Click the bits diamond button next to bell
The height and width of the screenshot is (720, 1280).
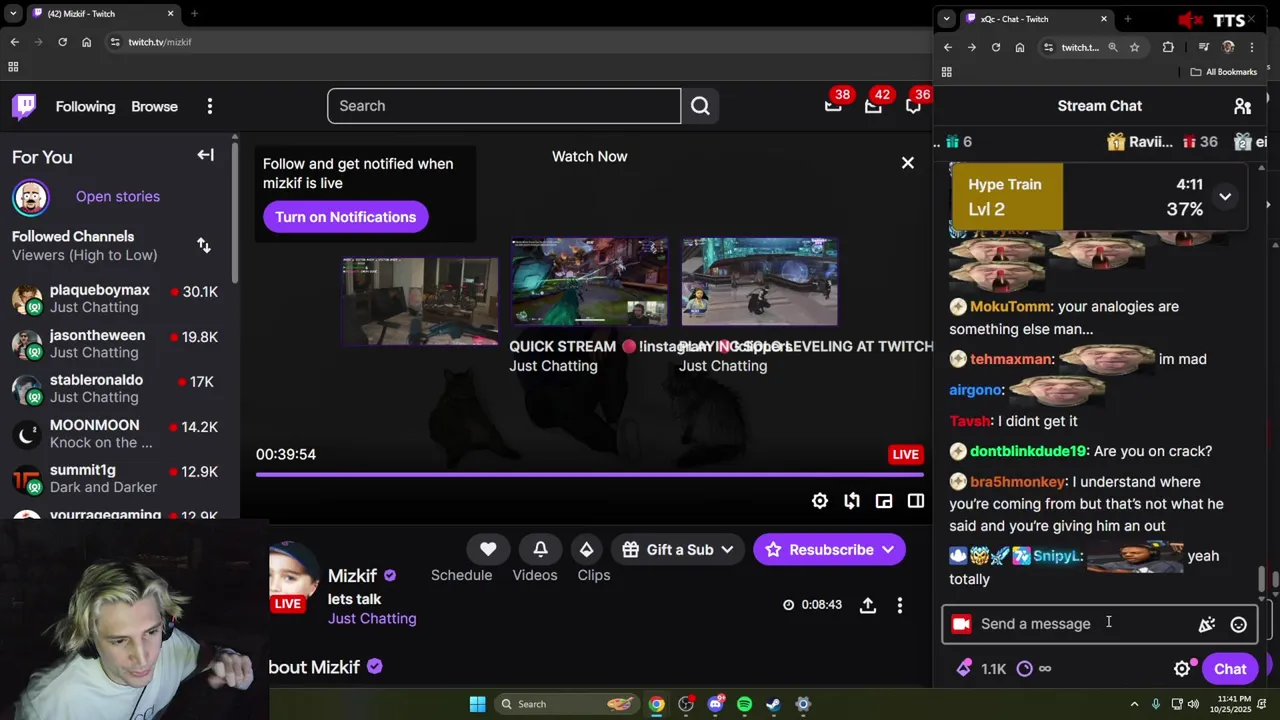[x=586, y=549]
